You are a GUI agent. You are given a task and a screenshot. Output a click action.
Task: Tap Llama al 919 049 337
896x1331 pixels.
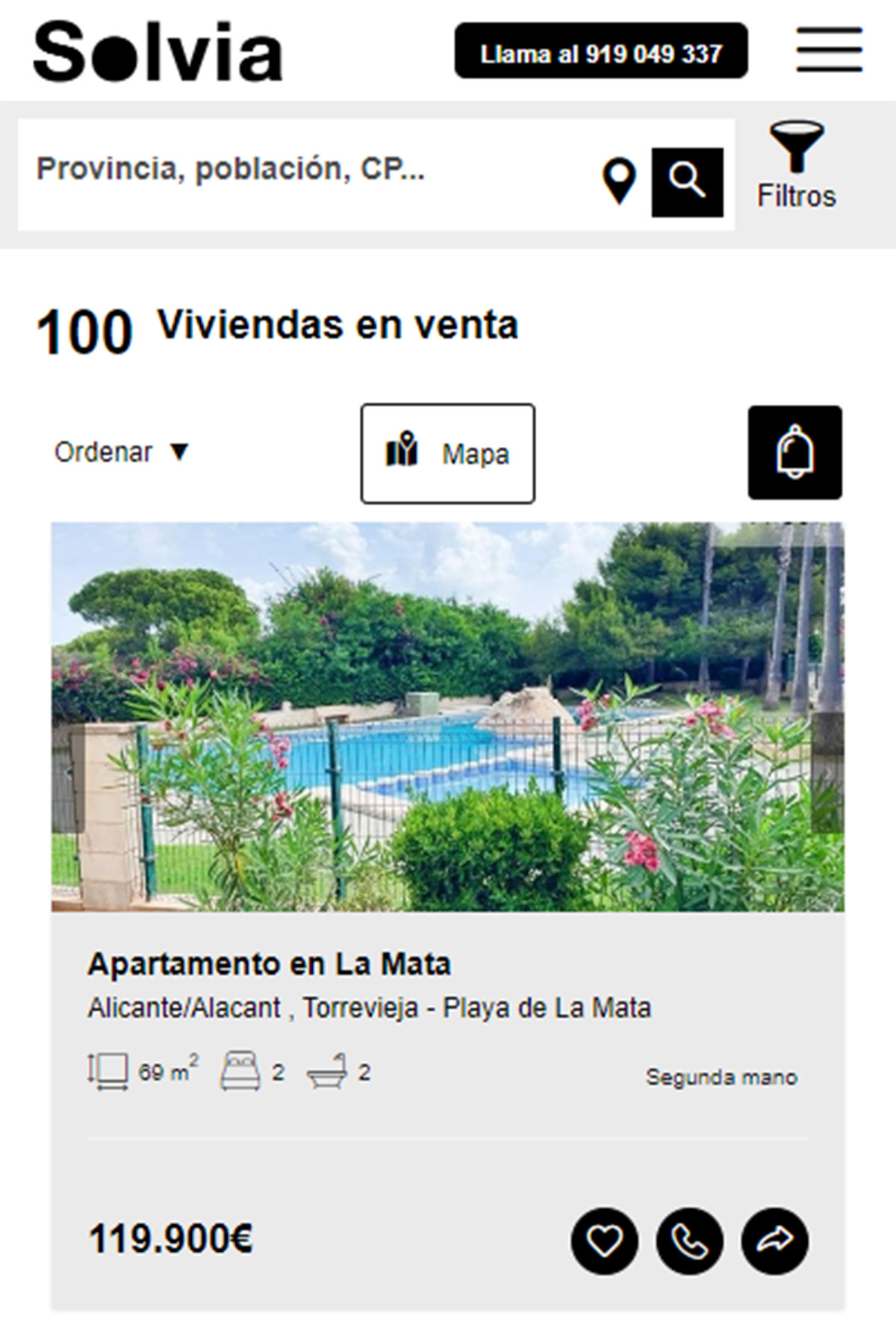point(601,50)
